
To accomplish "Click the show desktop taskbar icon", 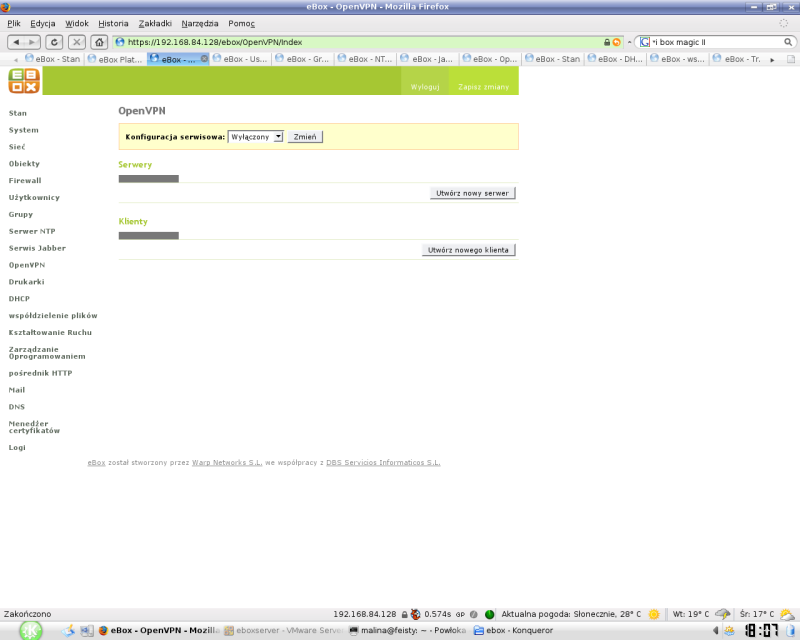I will (68, 631).
